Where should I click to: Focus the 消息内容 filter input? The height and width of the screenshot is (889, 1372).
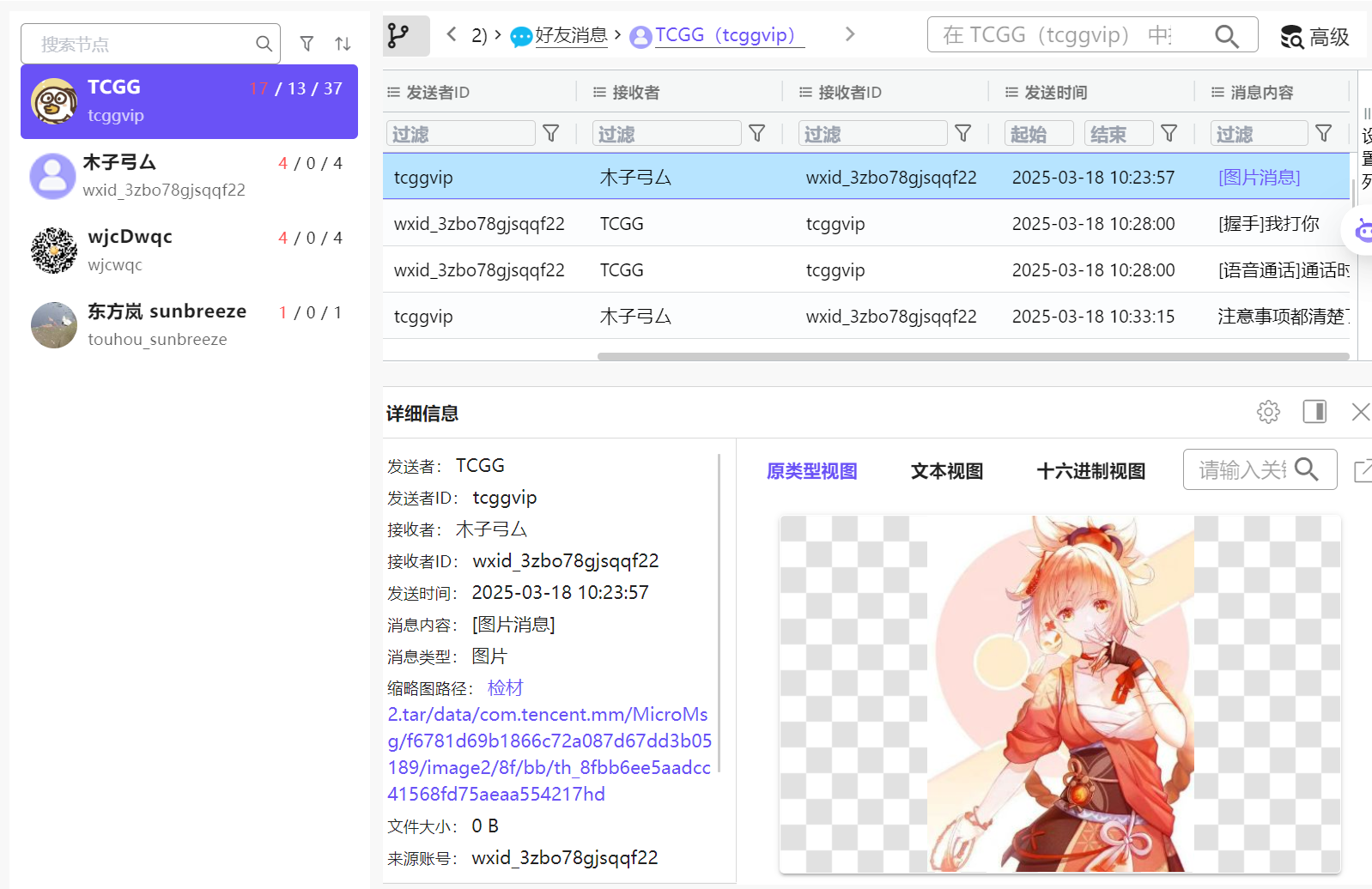[1259, 133]
